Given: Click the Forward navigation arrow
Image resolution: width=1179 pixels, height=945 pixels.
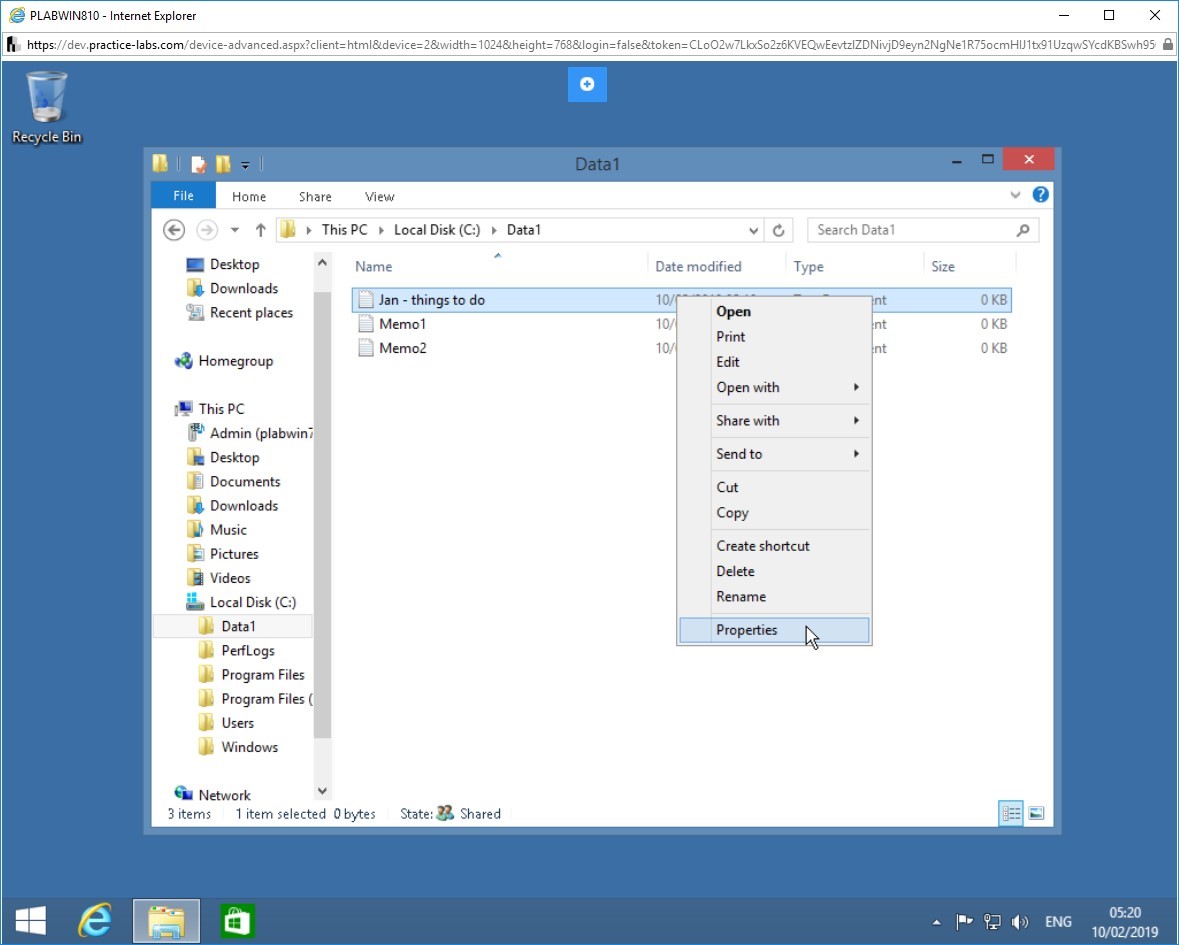Looking at the screenshot, I should point(207,230).
